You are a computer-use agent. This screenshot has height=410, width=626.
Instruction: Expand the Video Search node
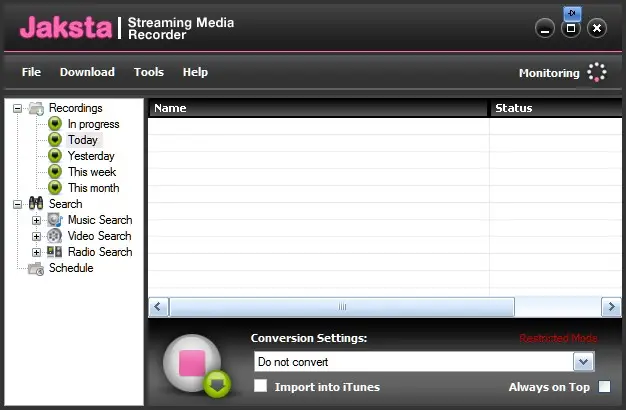tap(36, 236)
